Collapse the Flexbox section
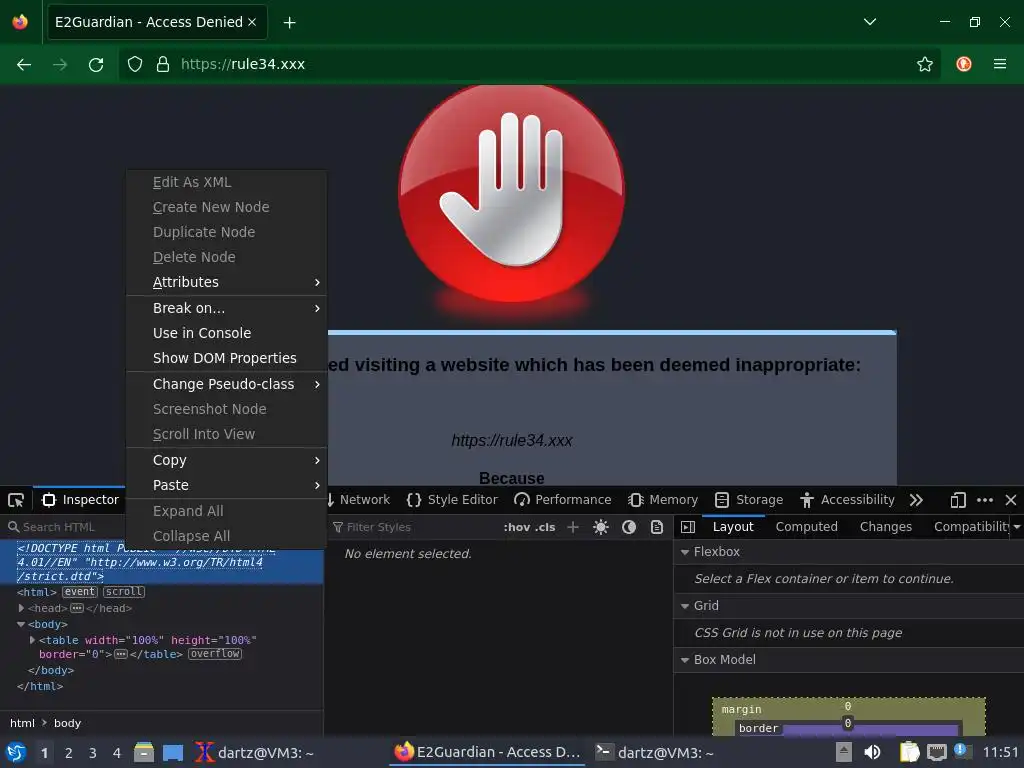1024x768 pixels. point(685,552)
